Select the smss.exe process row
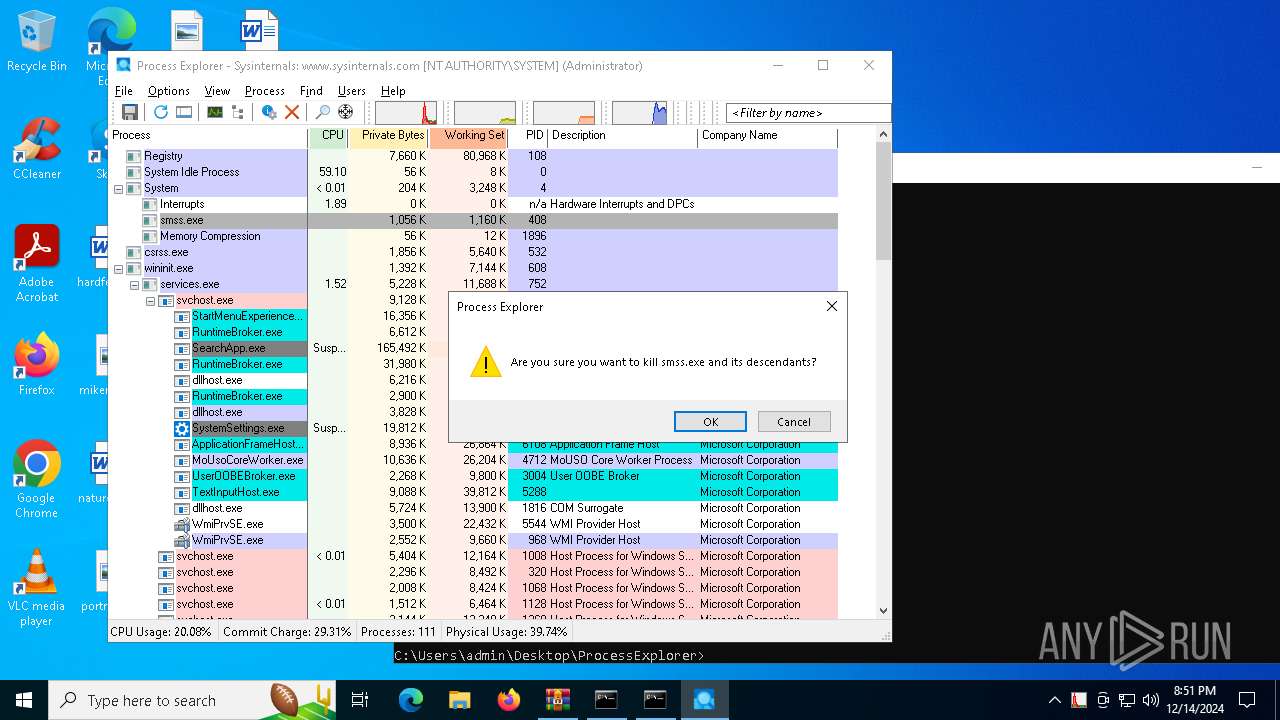 pyautogui.click(x=473, y=220)
